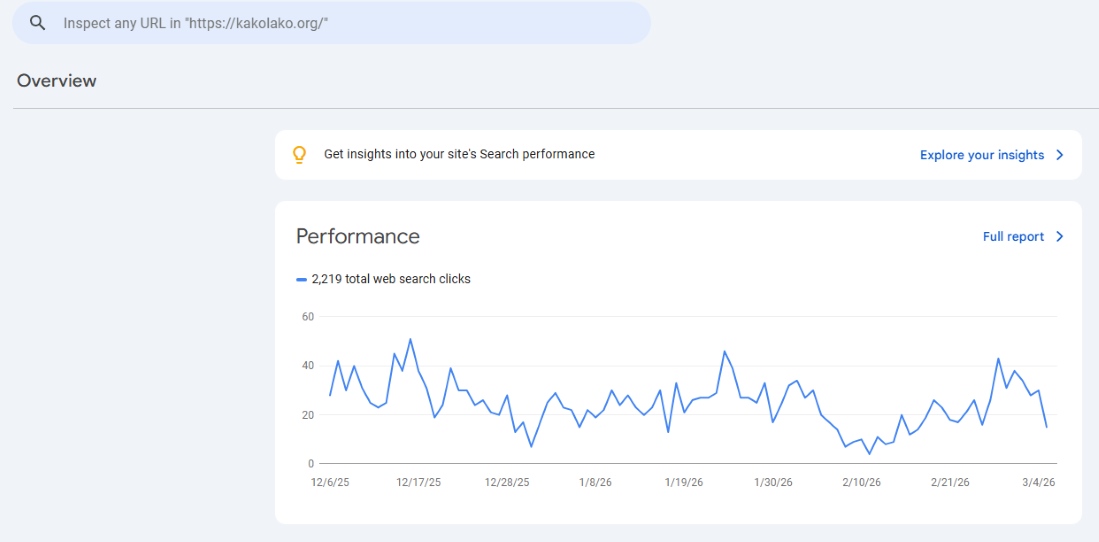Image resolution: width=1099 pixels, height=542 pixels.
Task: Click the 12/6/25 axis date label
Action: pos(329,482)
